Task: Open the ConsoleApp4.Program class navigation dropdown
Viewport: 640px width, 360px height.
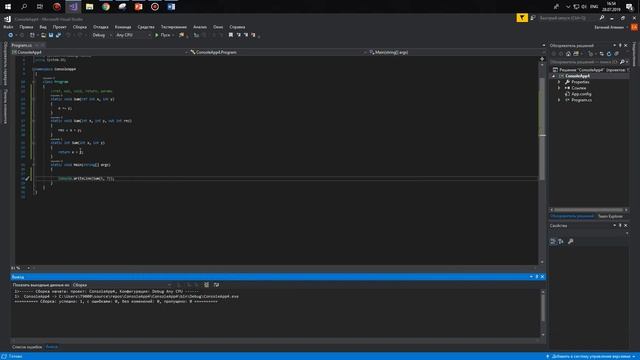Action: pos(278,52)
